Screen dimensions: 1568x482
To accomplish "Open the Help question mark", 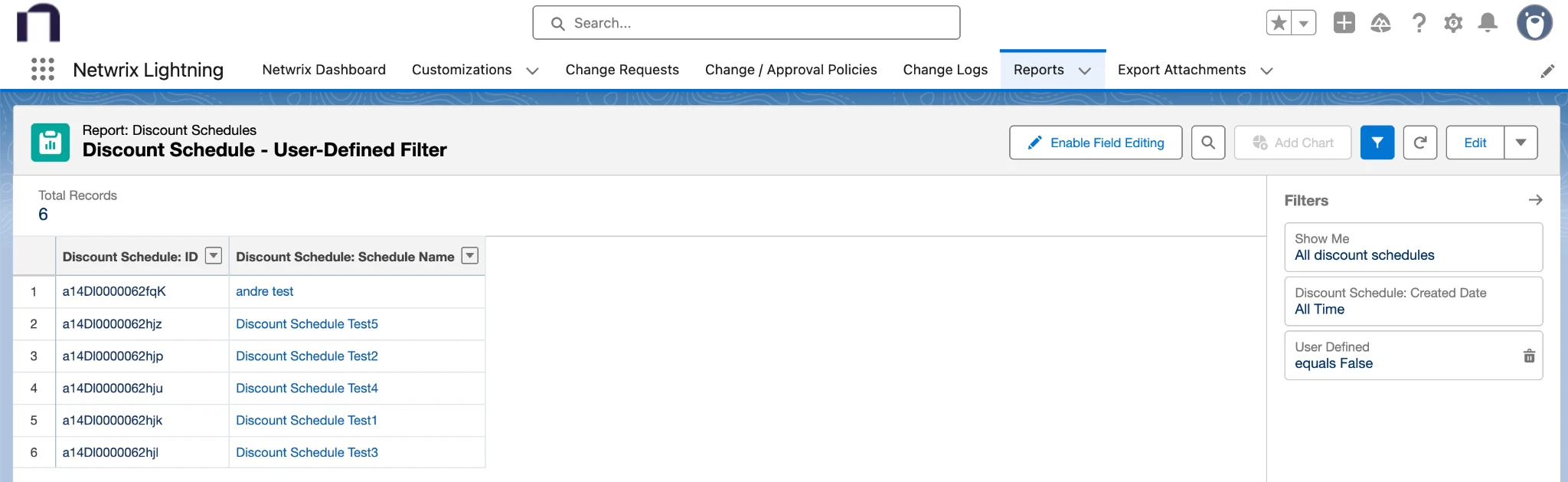I will 1419,23.
